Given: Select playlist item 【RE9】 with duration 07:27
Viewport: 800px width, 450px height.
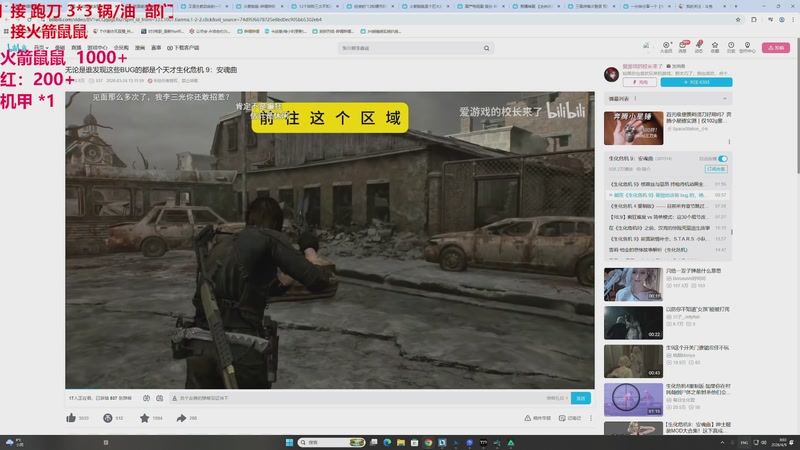Looking at the screenshot, I should 668,217.
